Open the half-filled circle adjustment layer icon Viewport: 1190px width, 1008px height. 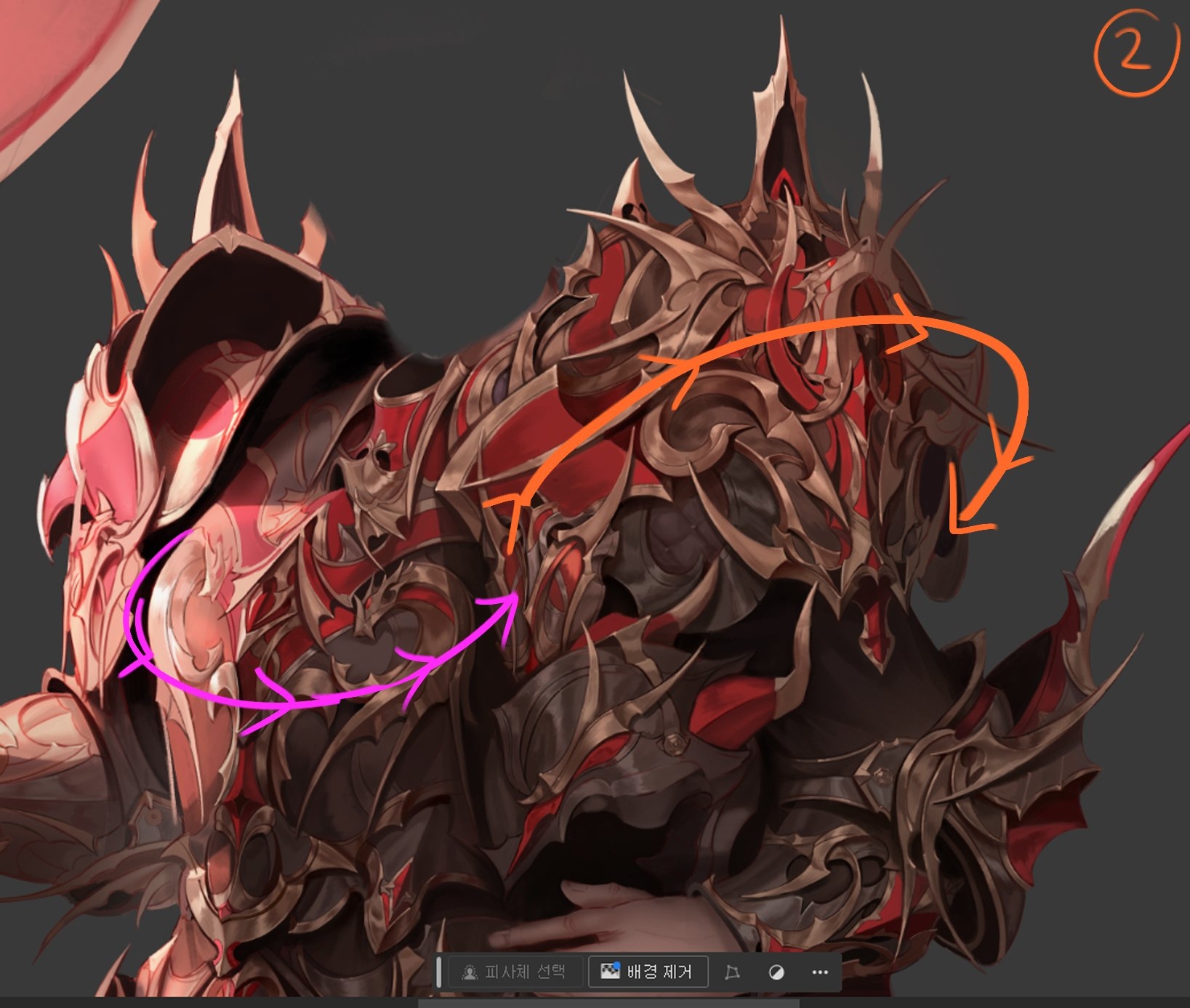pos(776,972)
